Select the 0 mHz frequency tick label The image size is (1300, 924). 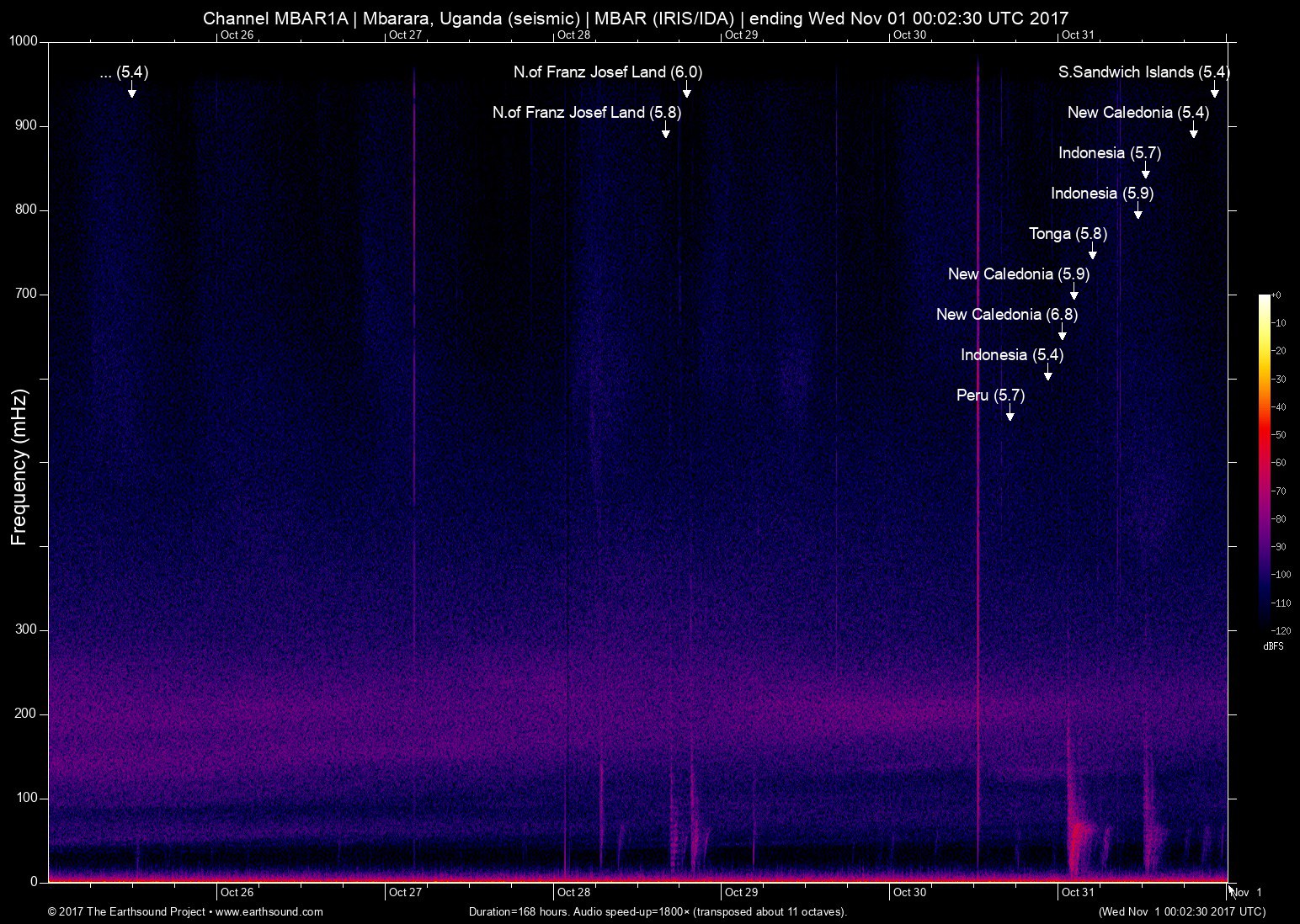35,882
